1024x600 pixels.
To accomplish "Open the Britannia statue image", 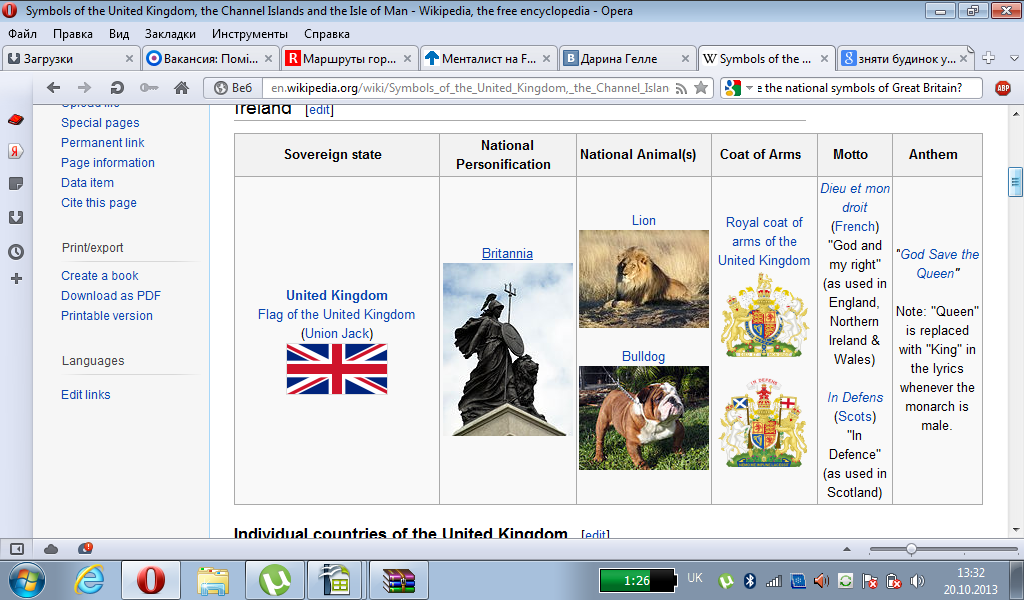I will pyautogui.click(x=508, y=349).
